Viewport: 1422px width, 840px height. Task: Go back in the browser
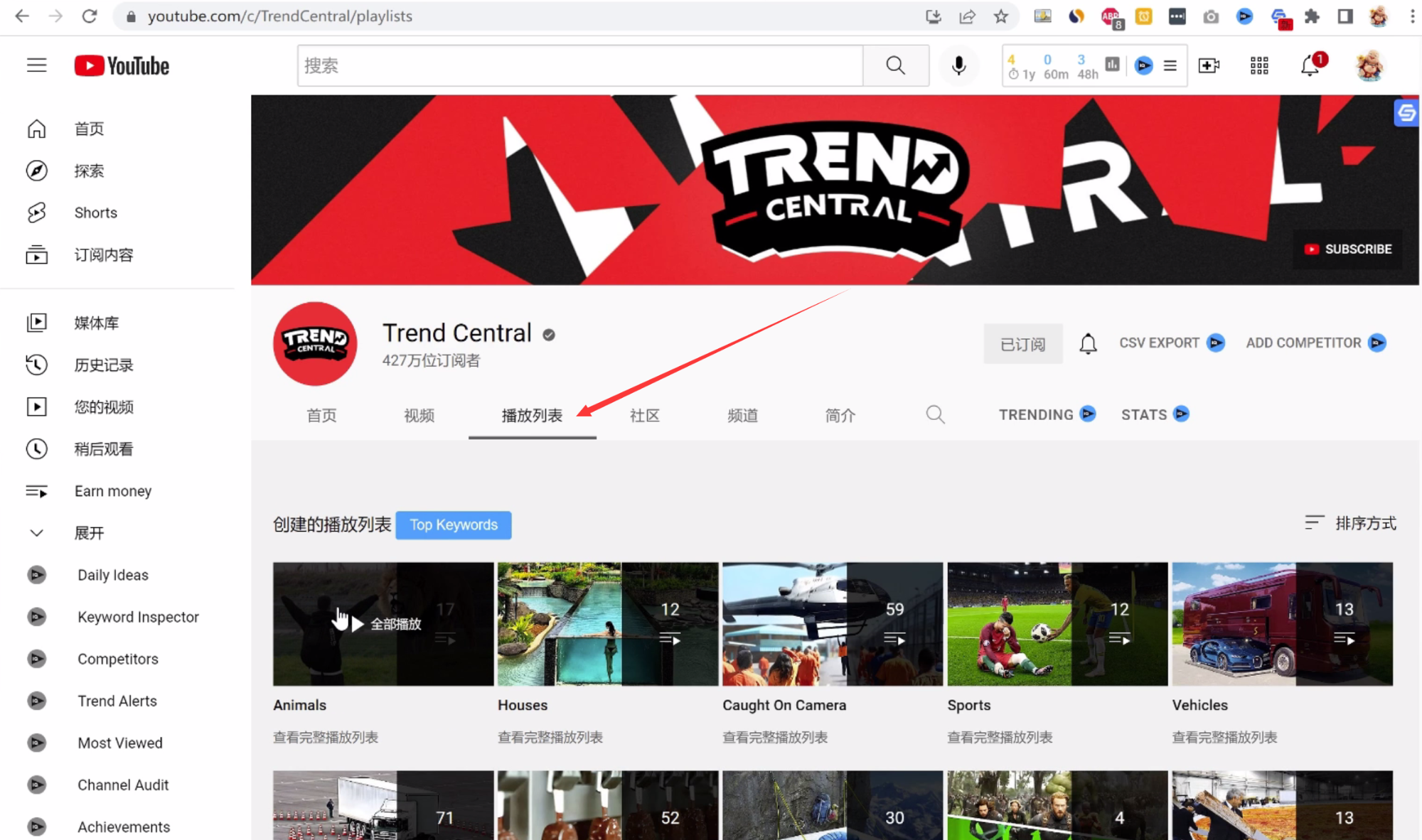click(22, 16)
